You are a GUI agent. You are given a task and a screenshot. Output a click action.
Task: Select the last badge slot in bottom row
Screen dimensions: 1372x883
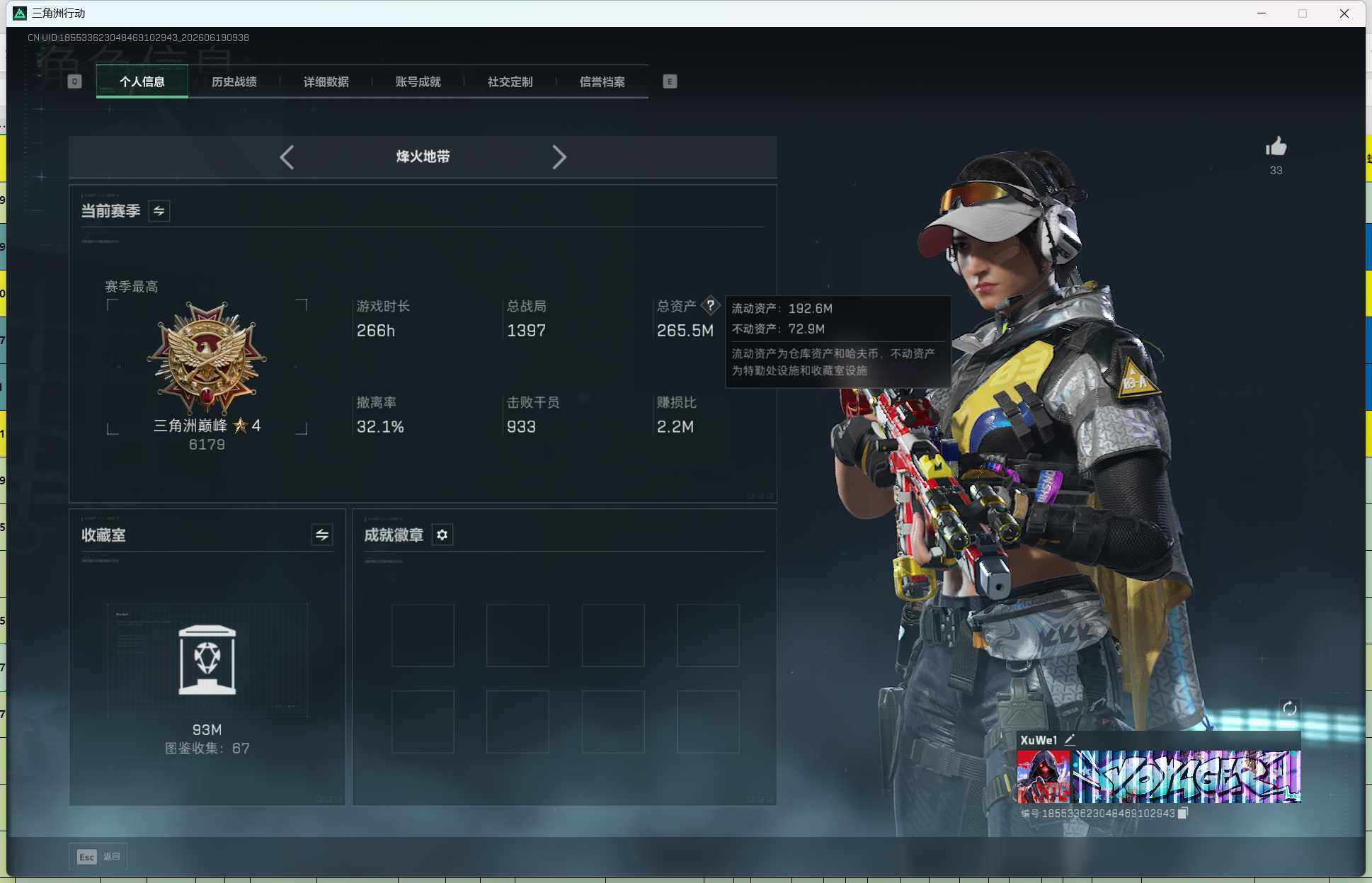tap(708, 722)
